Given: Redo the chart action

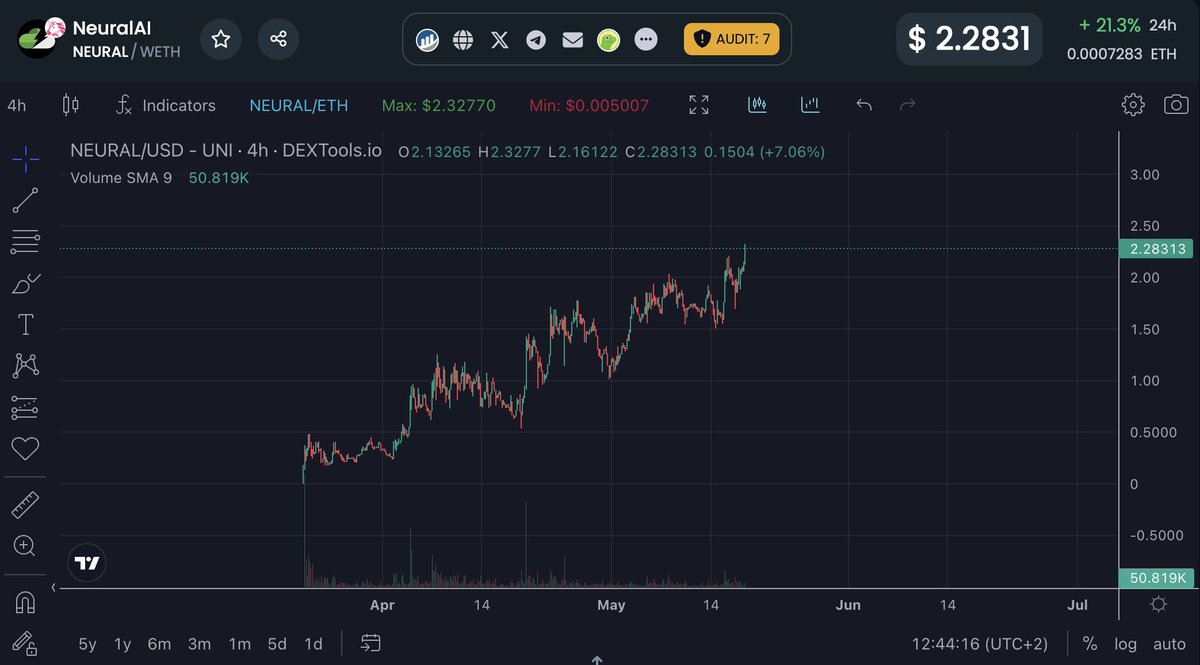Looking at the screenshot, I should click(908, 105).
